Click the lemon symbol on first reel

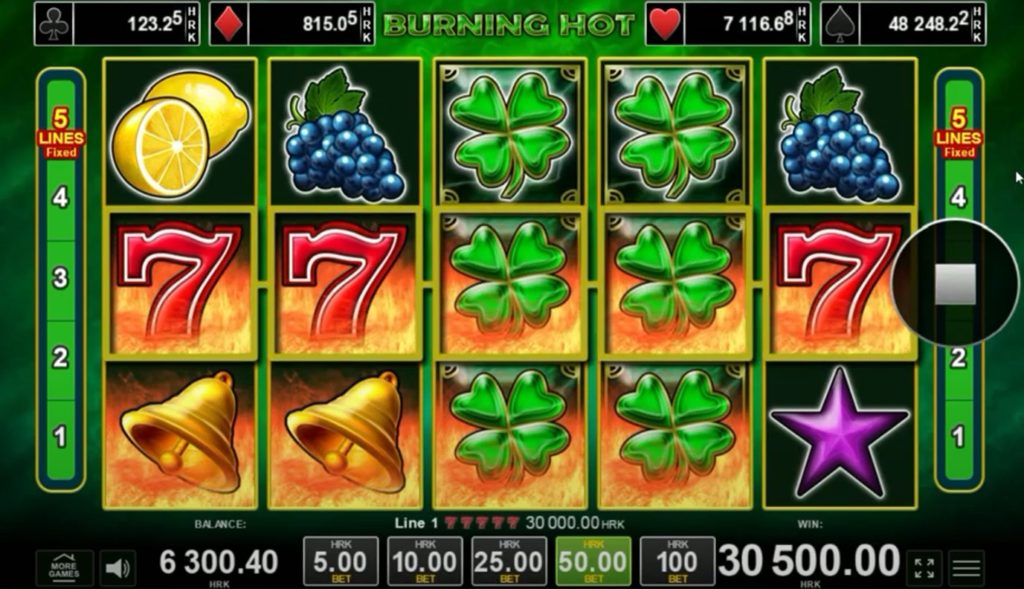coord(180,133)
